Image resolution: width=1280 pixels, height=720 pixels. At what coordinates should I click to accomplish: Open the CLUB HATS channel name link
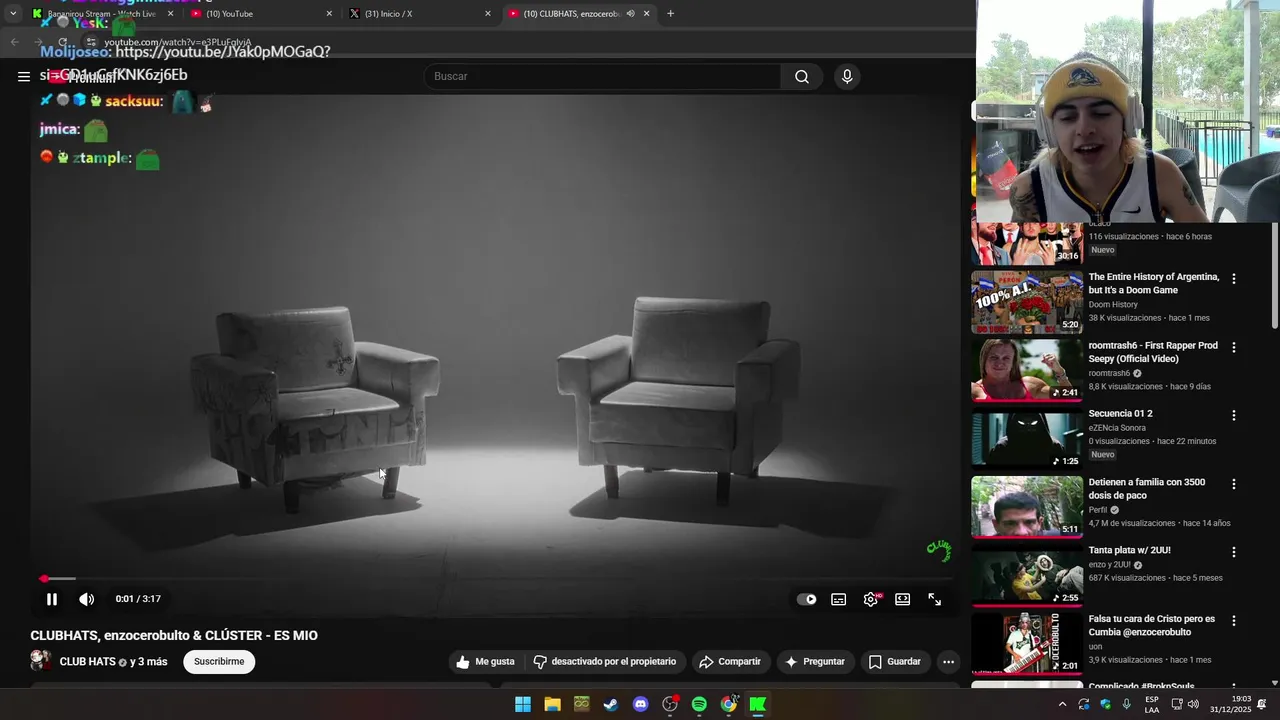click(87, 662)
